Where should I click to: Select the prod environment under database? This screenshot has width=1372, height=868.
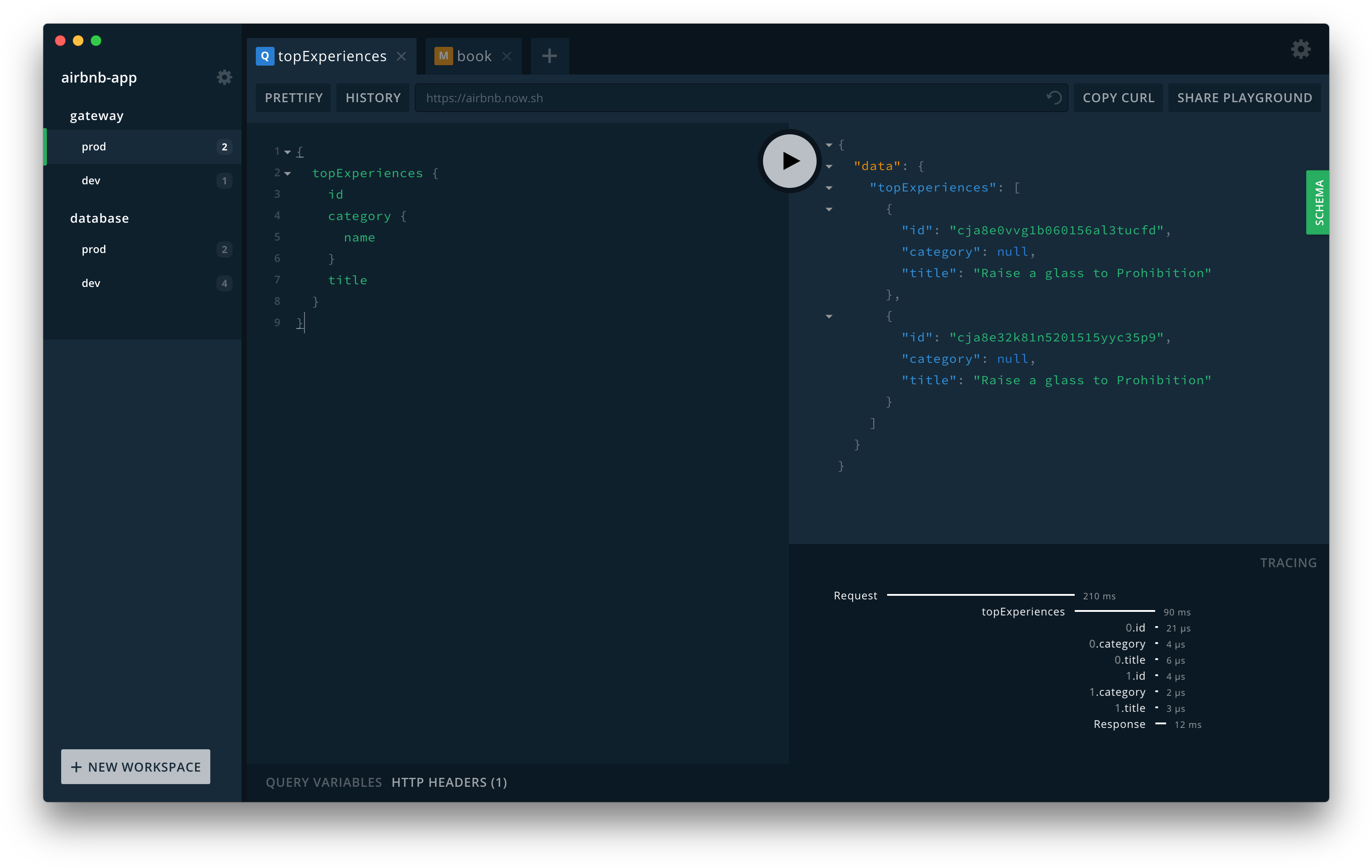(93, 249)
